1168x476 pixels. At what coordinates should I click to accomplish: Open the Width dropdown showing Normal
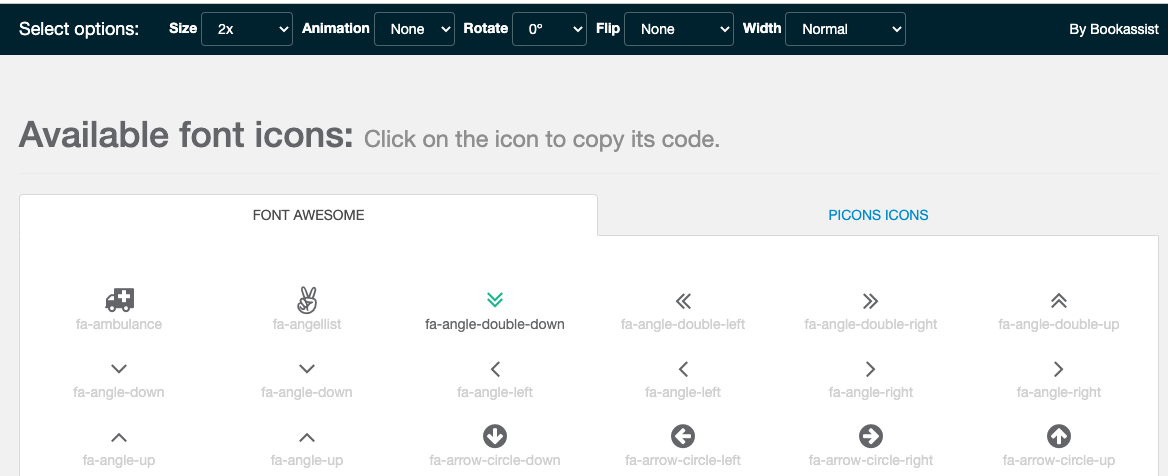coord(845,29)
